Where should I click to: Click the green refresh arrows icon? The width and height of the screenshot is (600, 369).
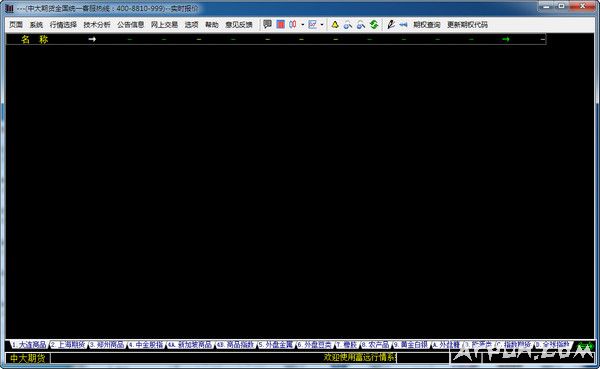point(374,24)
